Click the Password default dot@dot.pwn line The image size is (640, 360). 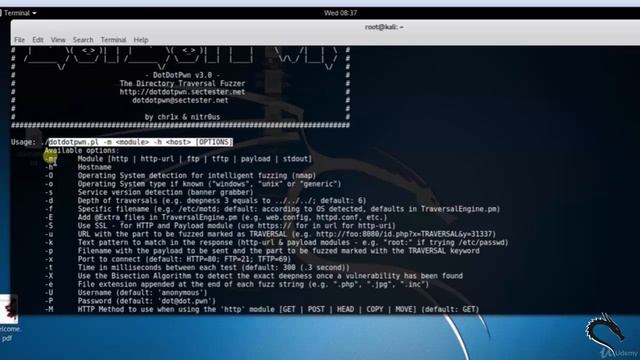(130, 301)
